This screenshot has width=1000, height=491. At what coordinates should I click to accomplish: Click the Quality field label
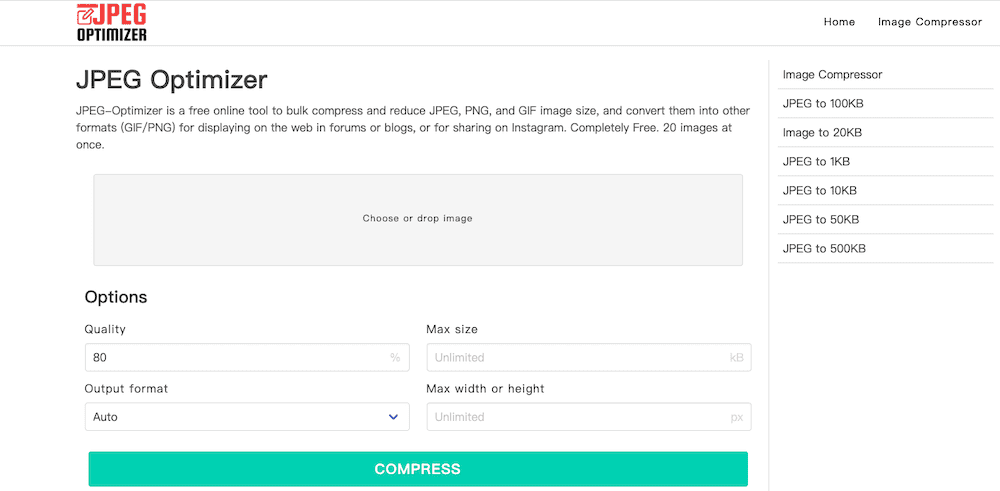tap(105, 330)
